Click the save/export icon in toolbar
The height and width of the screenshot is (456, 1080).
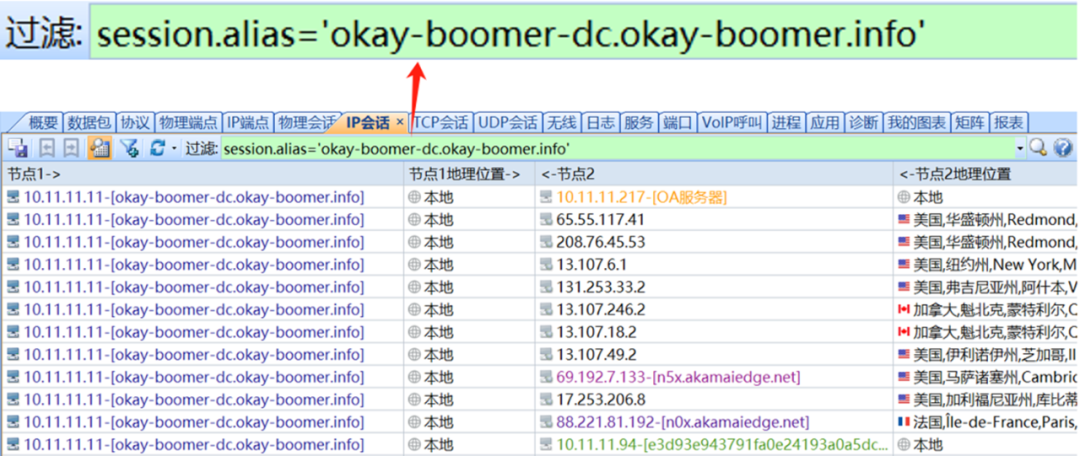pyautogui.click(x=17, y=148)
